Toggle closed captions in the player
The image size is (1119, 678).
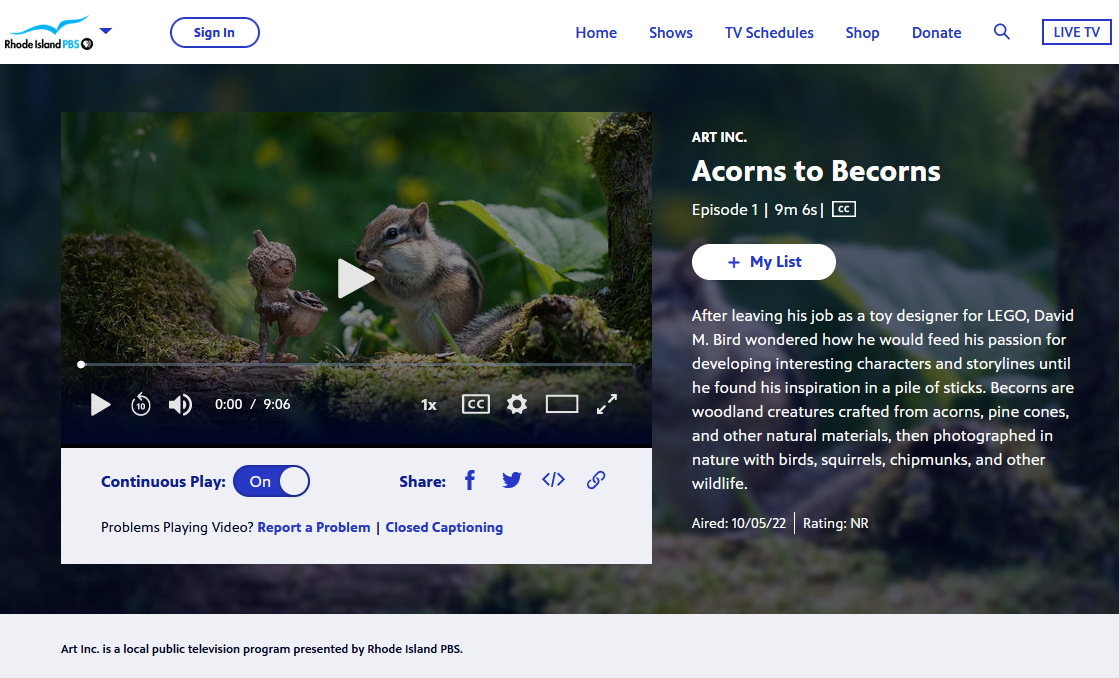475,405
